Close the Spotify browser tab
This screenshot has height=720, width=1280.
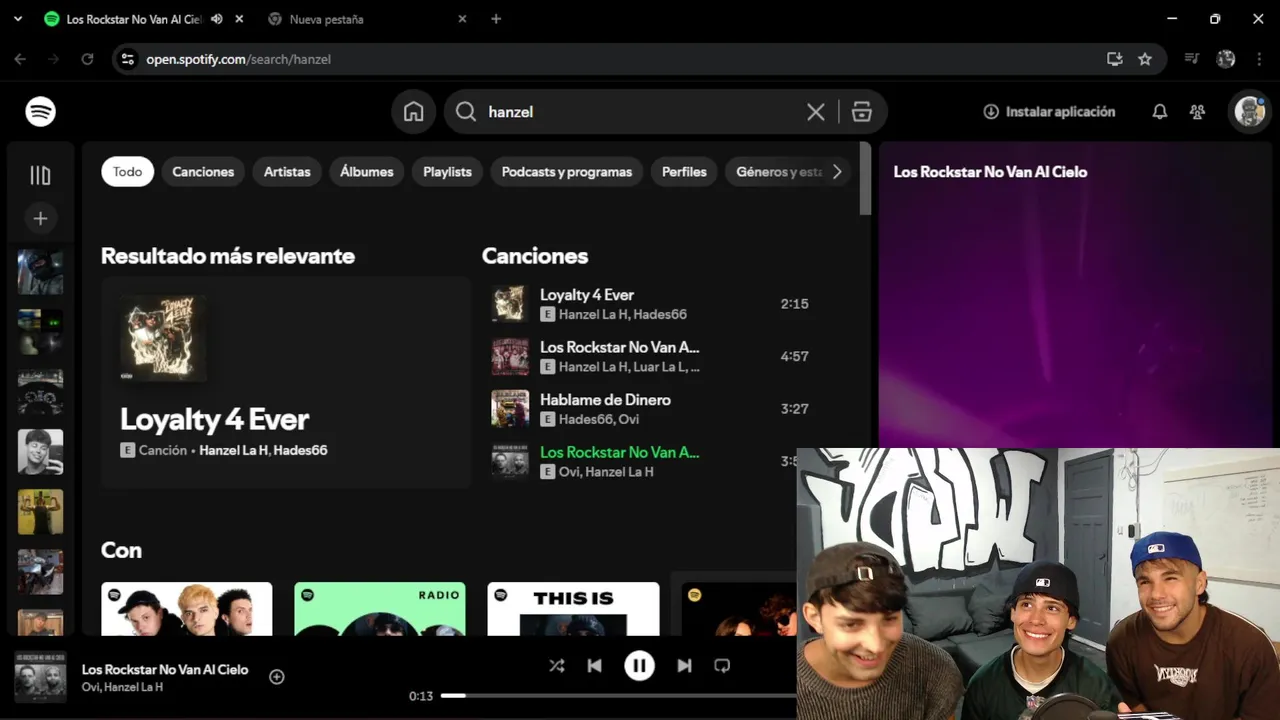239,19
